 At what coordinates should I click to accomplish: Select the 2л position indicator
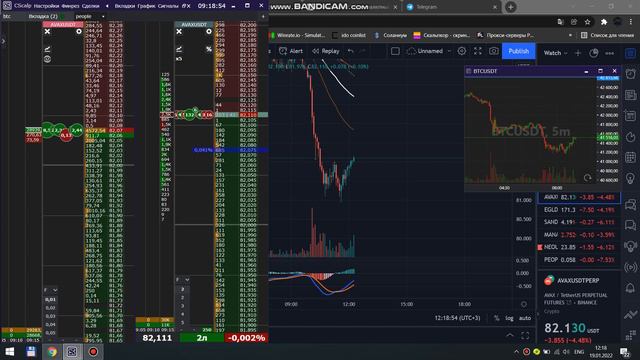[202, 338]
